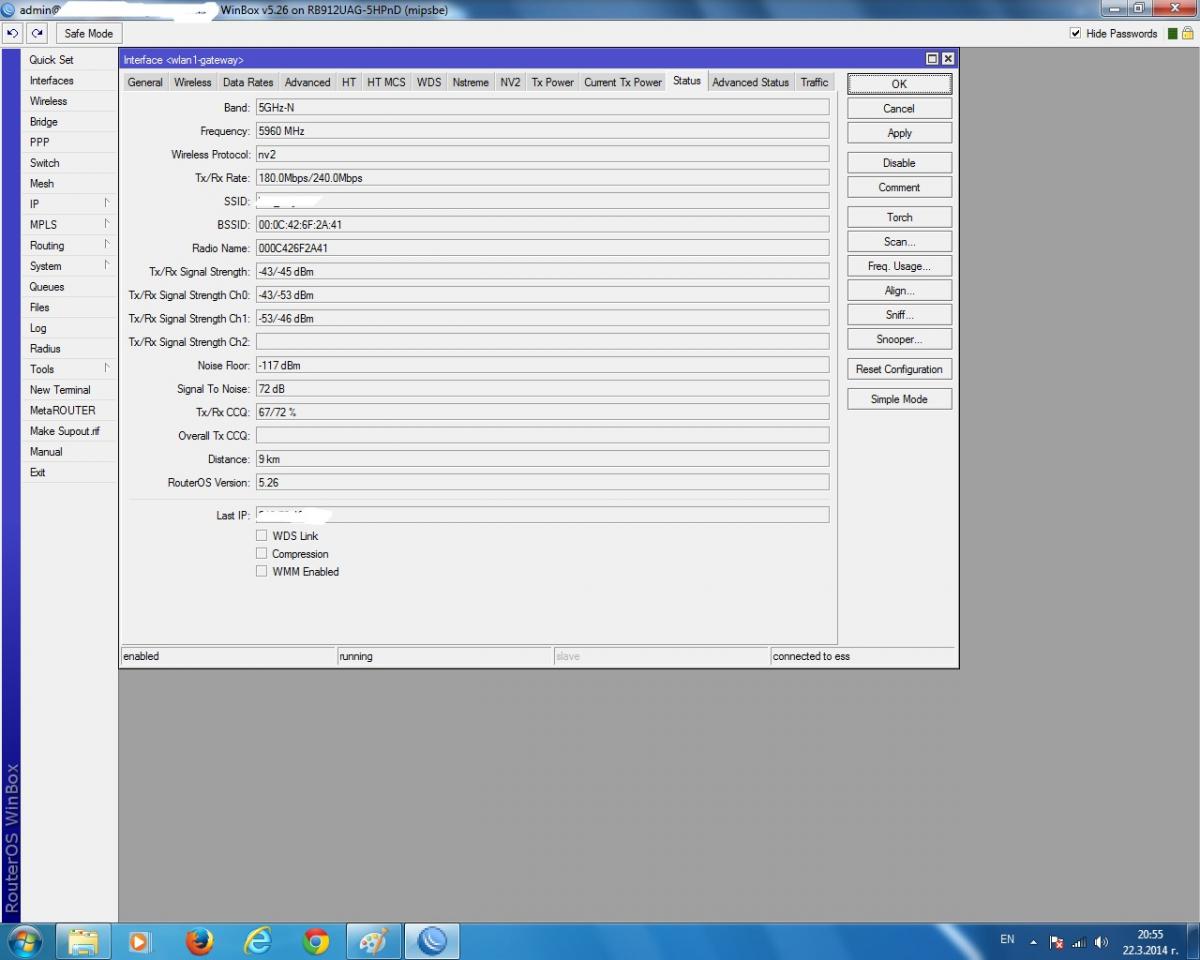Open the Tx Power tab
1200x960 pixels.
(x=552, y=82)
